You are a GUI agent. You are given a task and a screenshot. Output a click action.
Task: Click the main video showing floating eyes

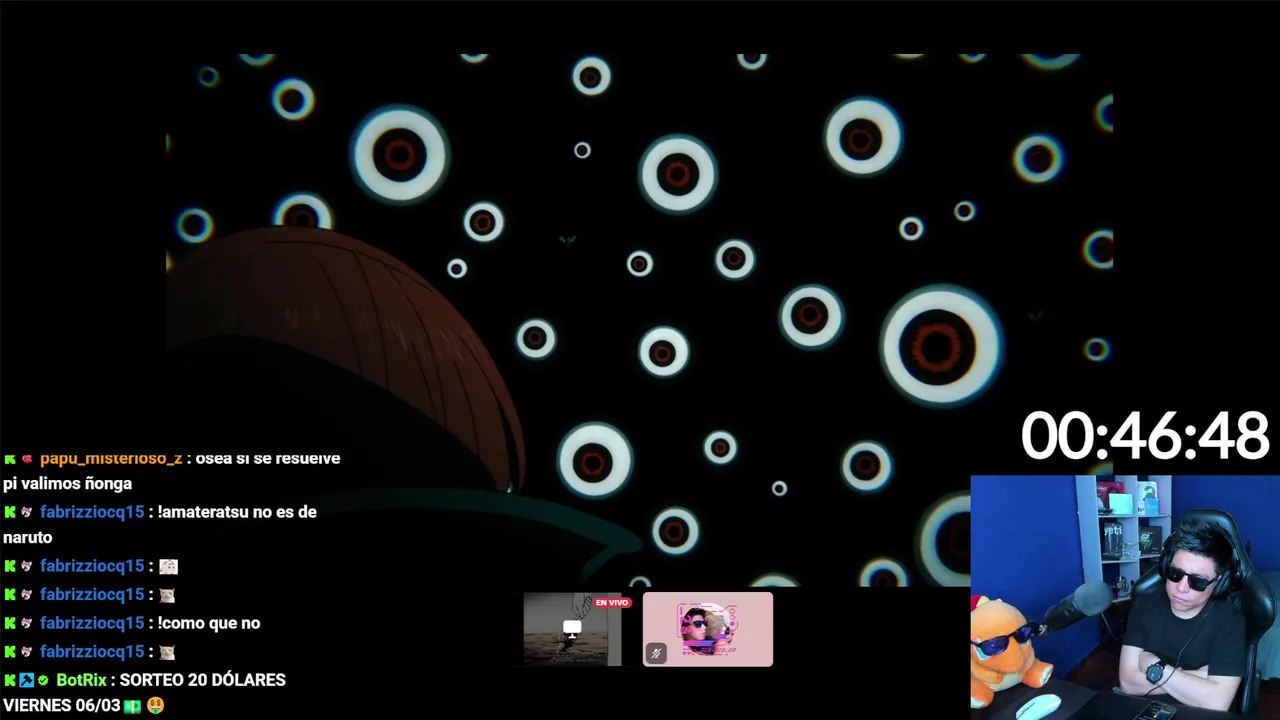point(640,320)
